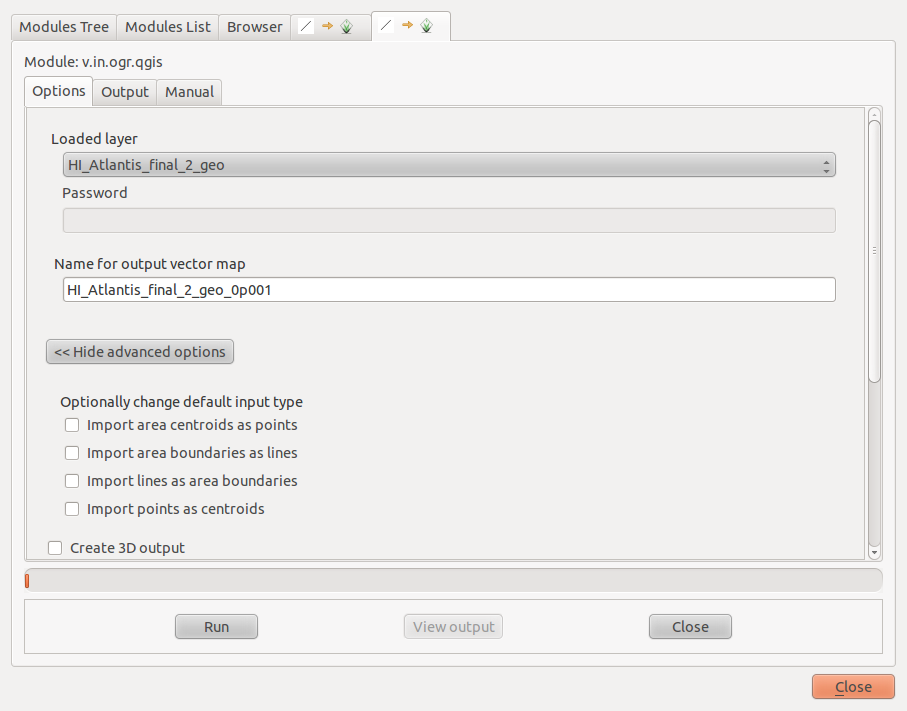Show the module Output tab
The image size is (907, 711).
click(125, 92)
